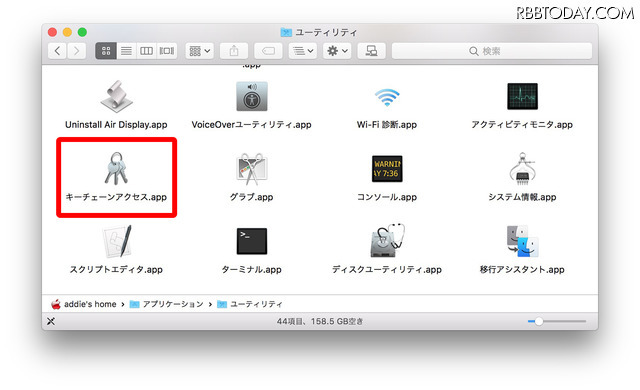Open Uninstall Air Display.app icon
The image size is (640, 390).
116,96
